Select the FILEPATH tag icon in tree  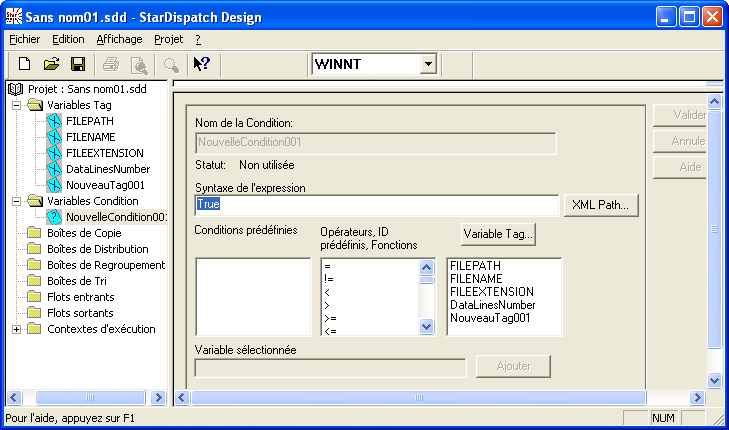(54, 121)
